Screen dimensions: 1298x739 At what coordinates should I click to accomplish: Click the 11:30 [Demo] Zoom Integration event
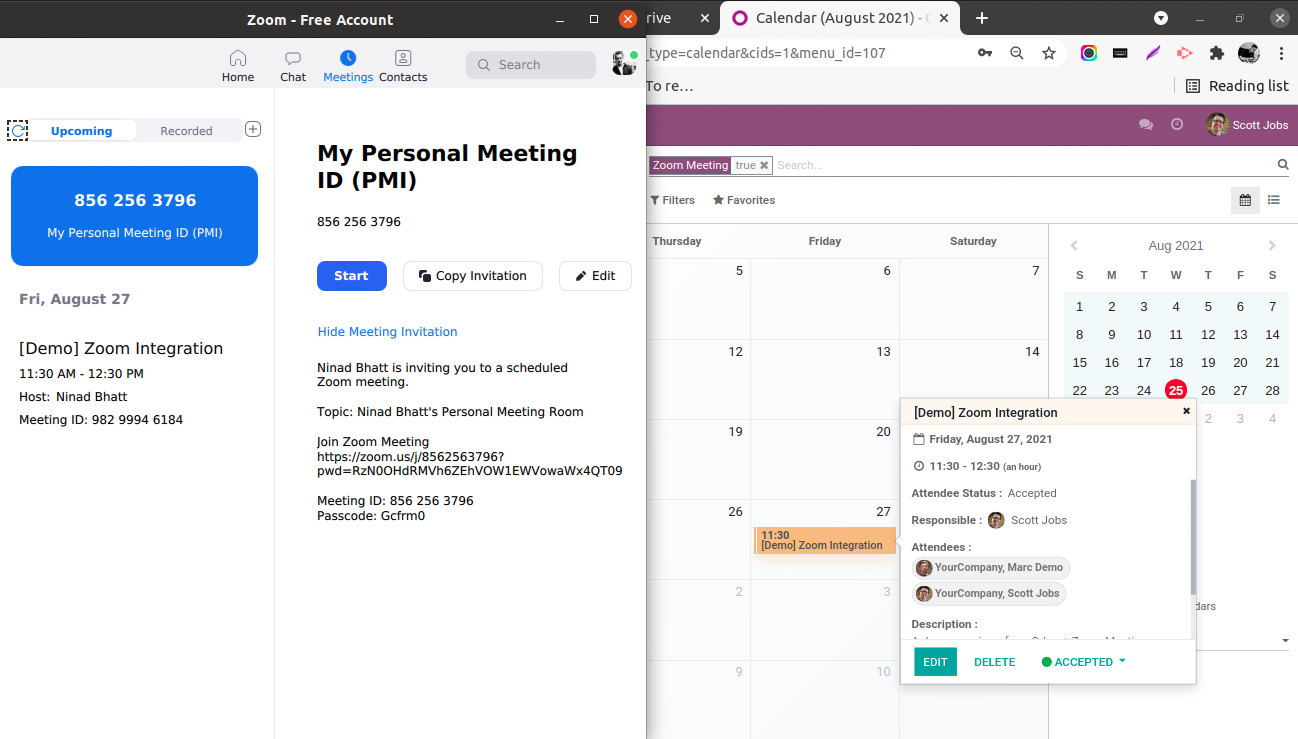[x=825, y=541]
